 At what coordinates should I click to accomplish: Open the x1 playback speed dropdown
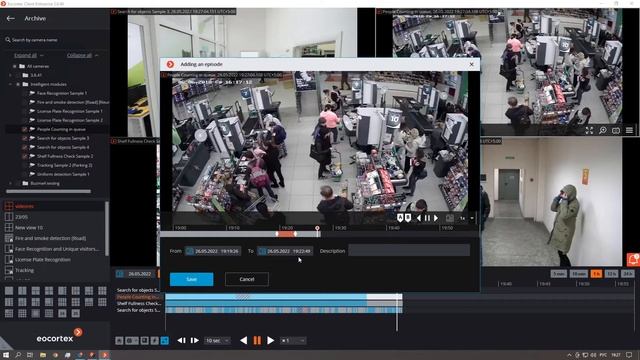coord(293,340)
